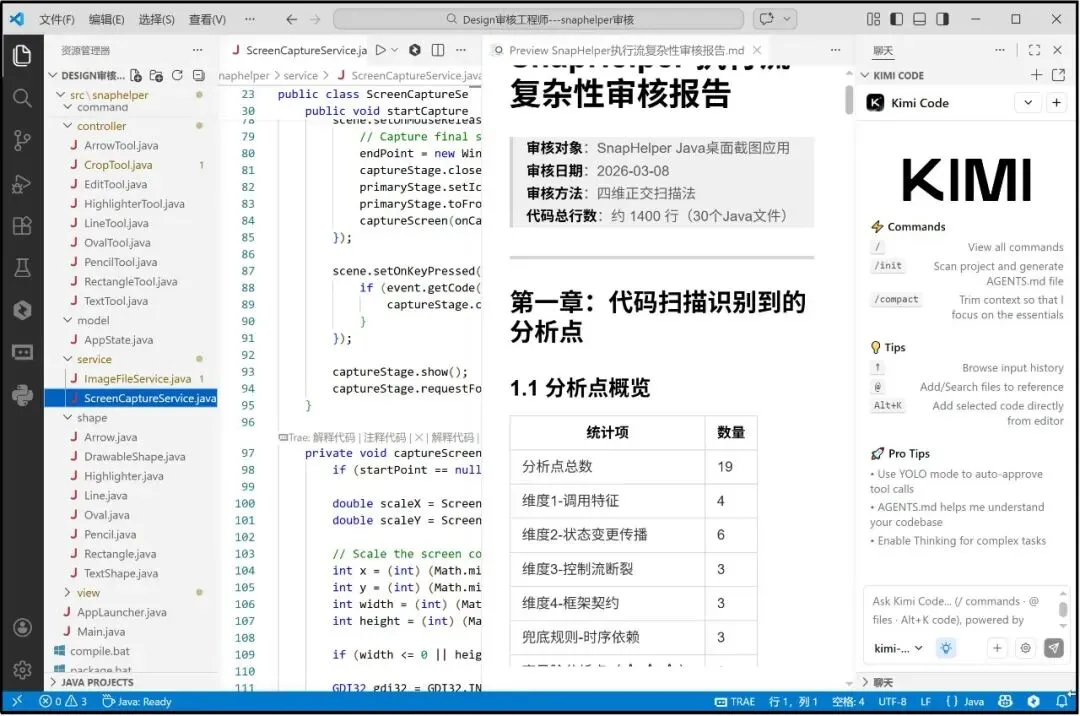This screenshot has width=1080, height=716.
Task: Click the Java: Ready status item
Action: tap(136, 702)
